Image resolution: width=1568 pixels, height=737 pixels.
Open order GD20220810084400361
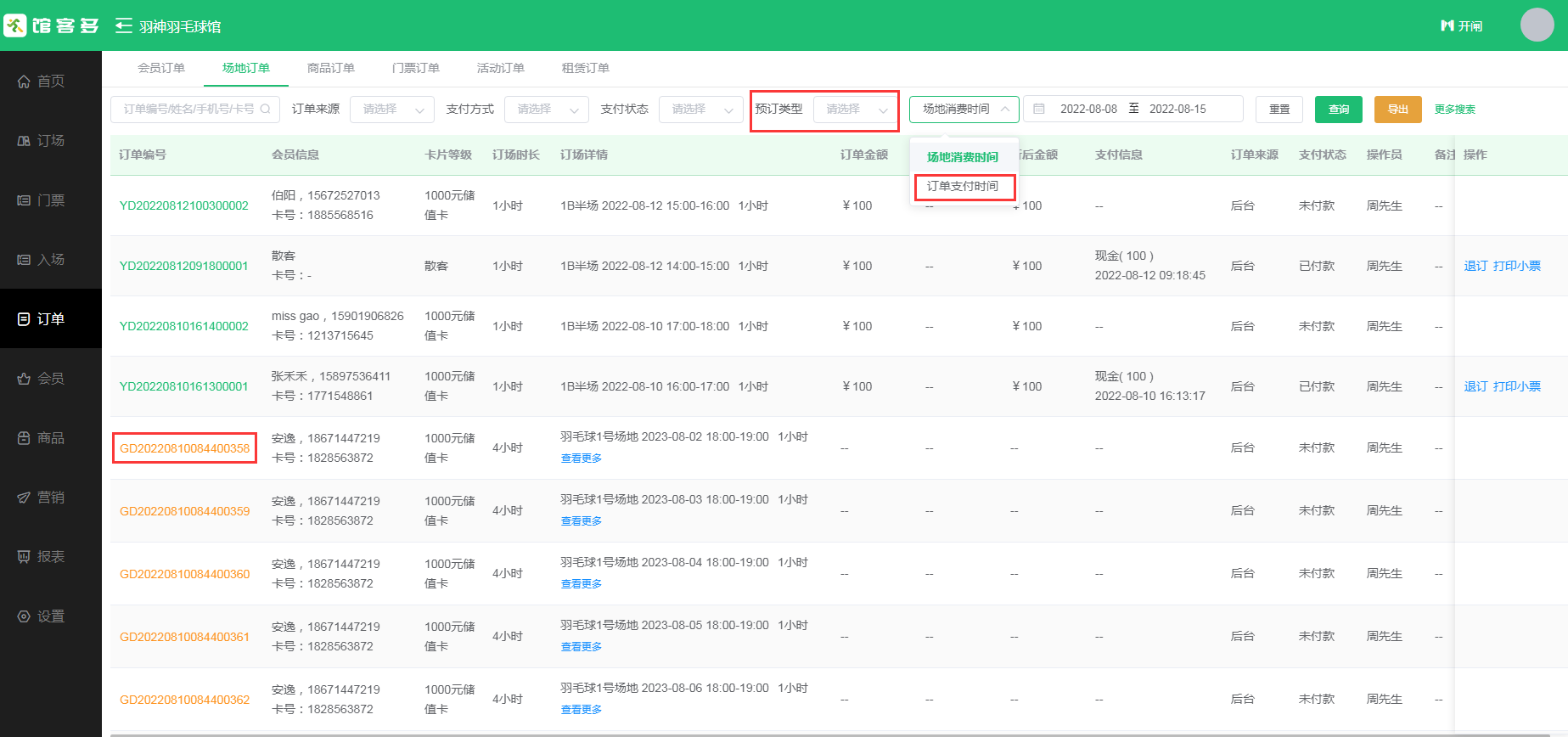[184, 637]
